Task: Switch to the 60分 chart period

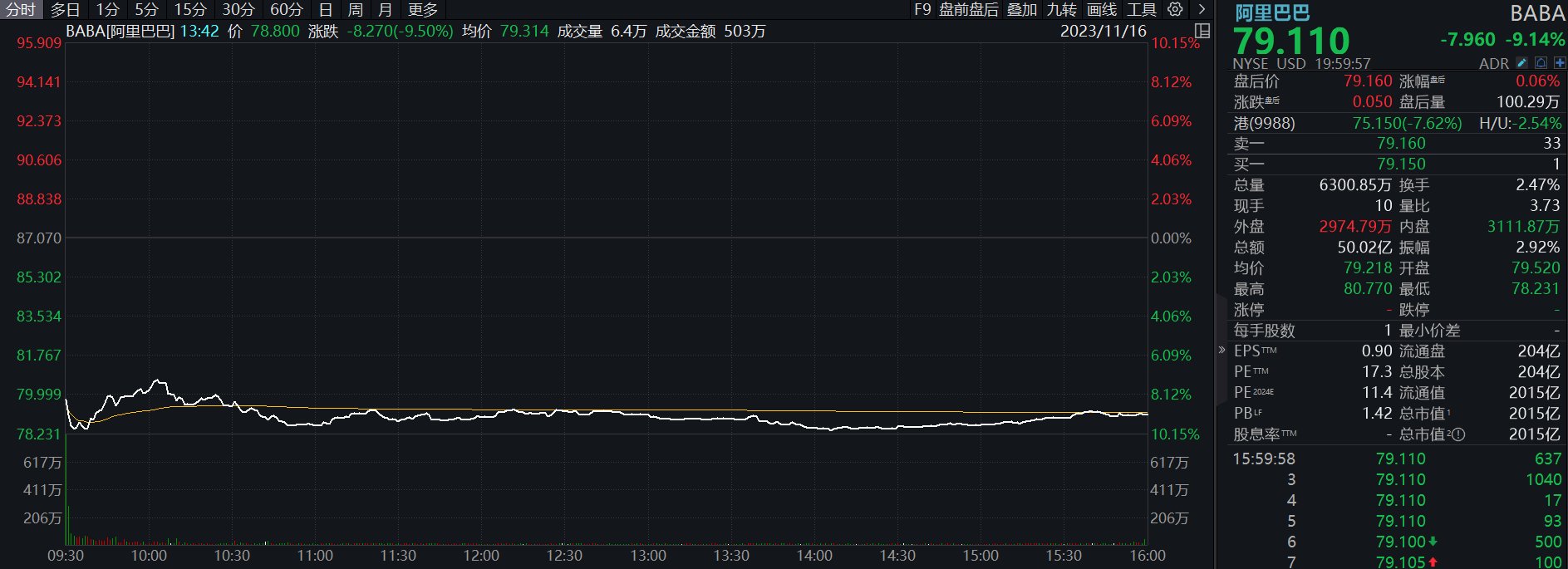Action: pos(287,10)
